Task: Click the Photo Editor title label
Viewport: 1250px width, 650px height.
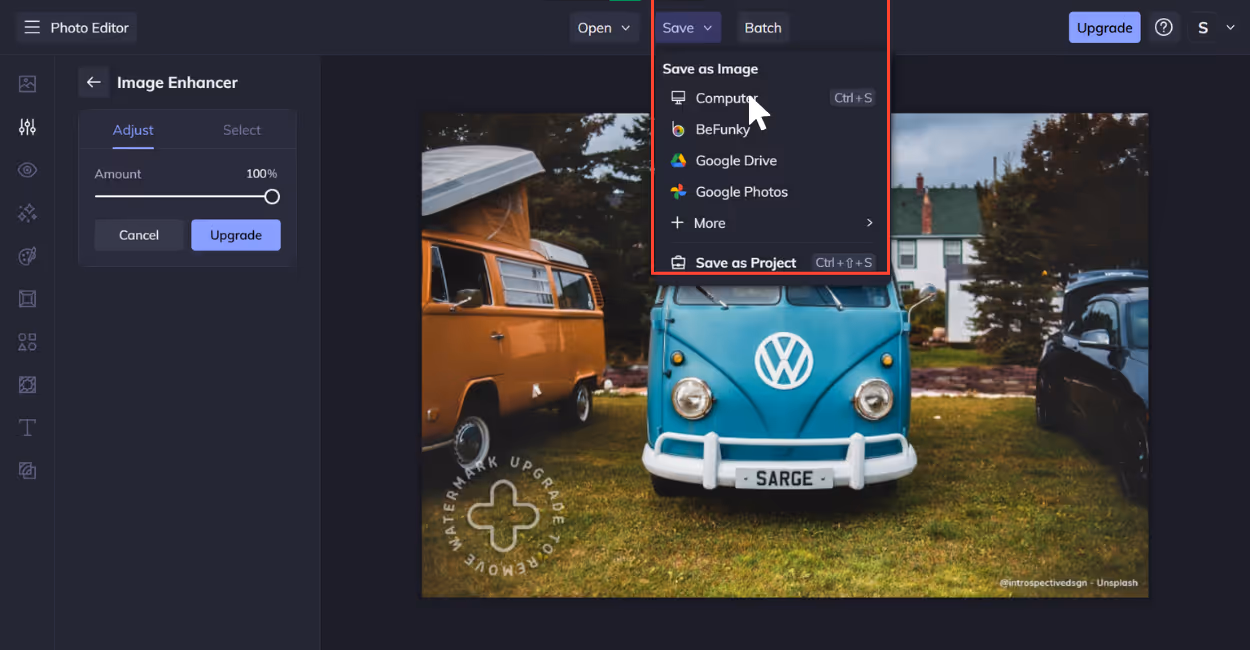Action: click(90, 28)
